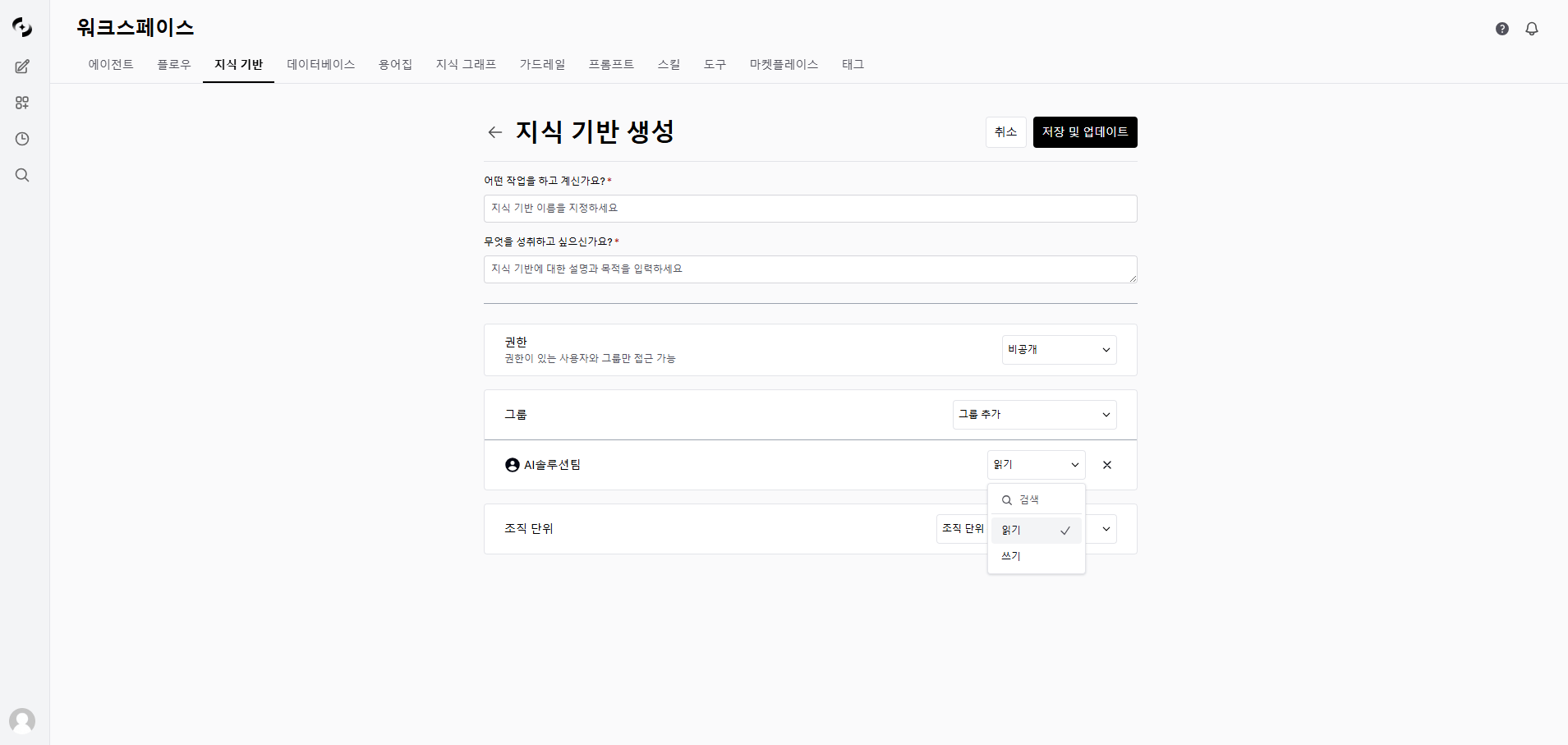Click the 워크스페이스 page title
Screen dimensions: 1568x745
pos(136,27)
